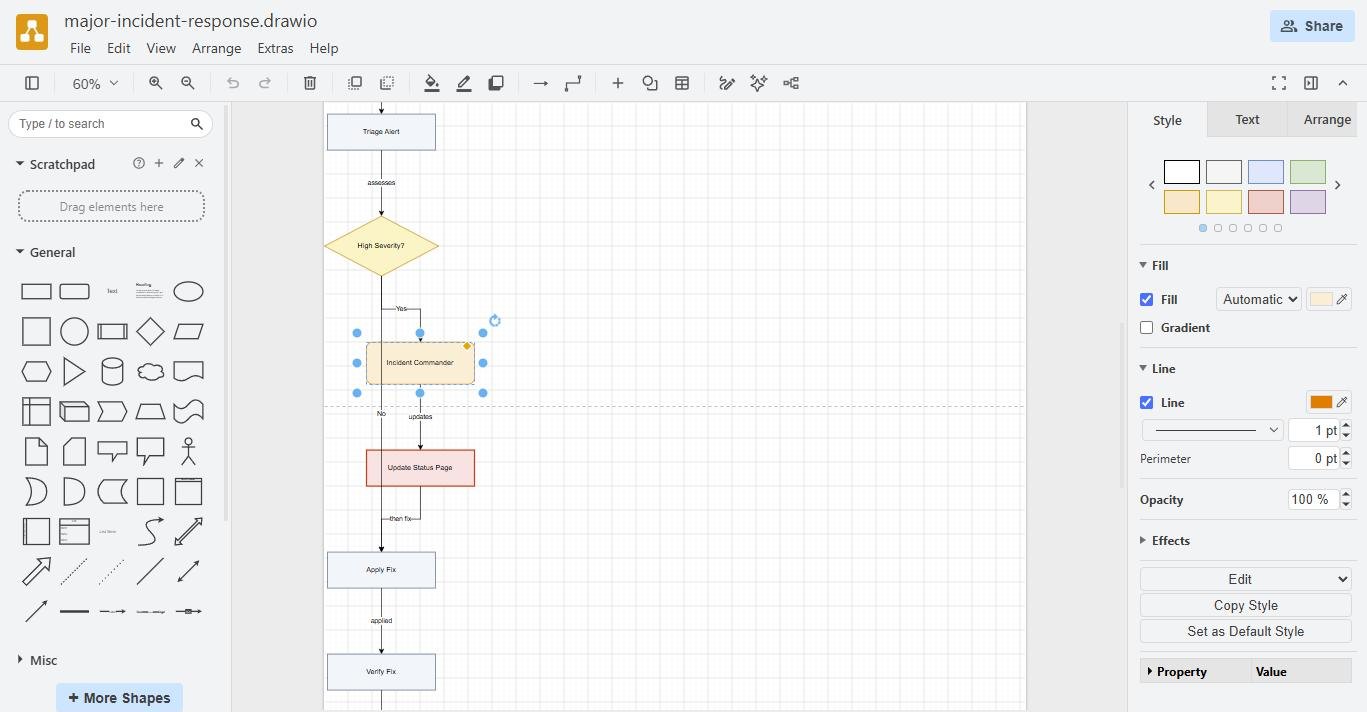The image size is (1367, 712).
Task: Open the Arrange menu
Action: click(x=216, y=48)
